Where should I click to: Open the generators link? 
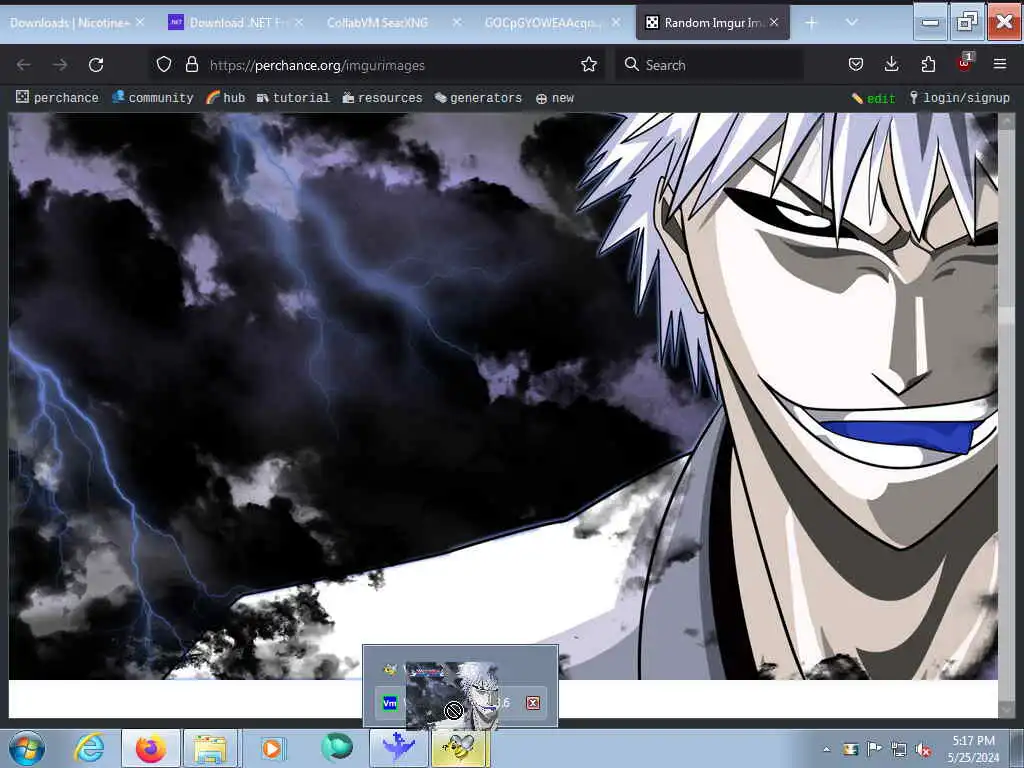coord(479,97)
